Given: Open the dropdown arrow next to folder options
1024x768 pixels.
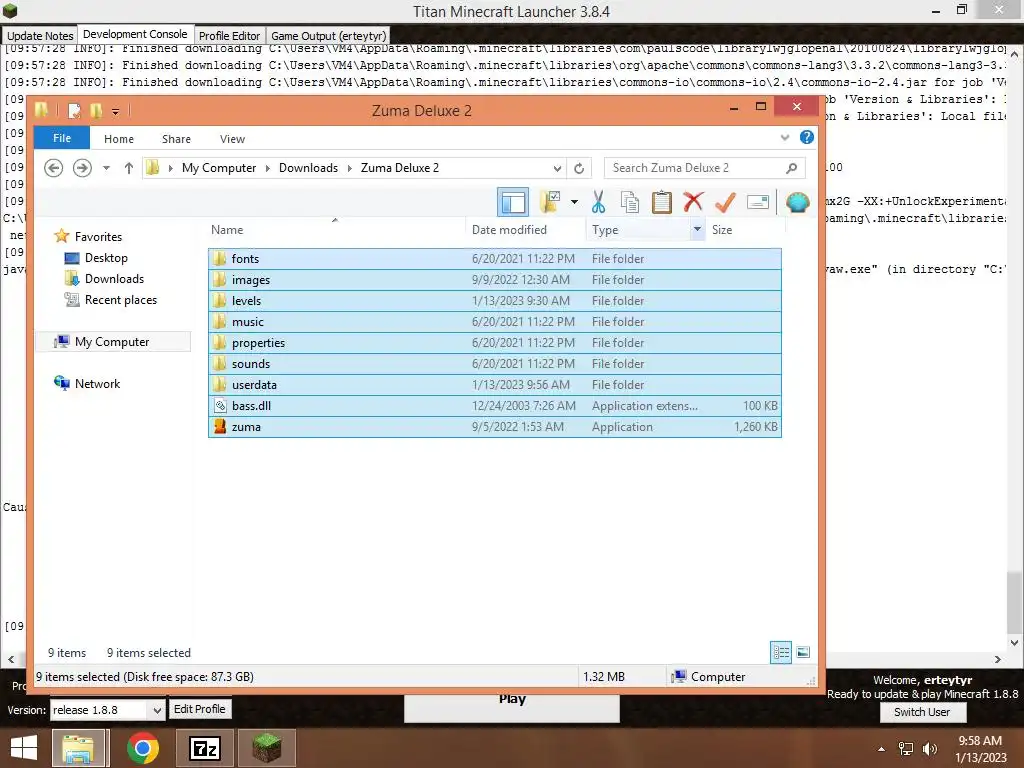Looking at the screenshot, I should 574,202.
